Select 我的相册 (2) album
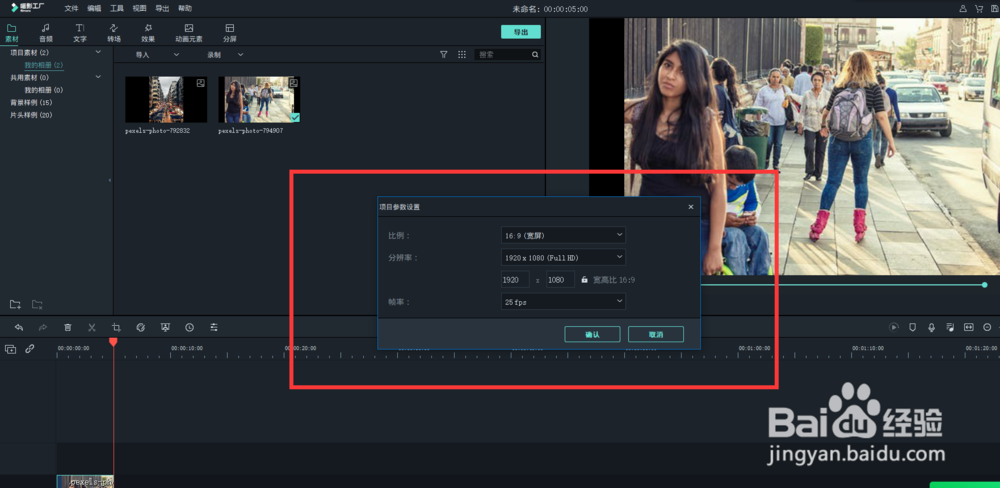Viewport: 1000px width, 488px height. (43, 65)
